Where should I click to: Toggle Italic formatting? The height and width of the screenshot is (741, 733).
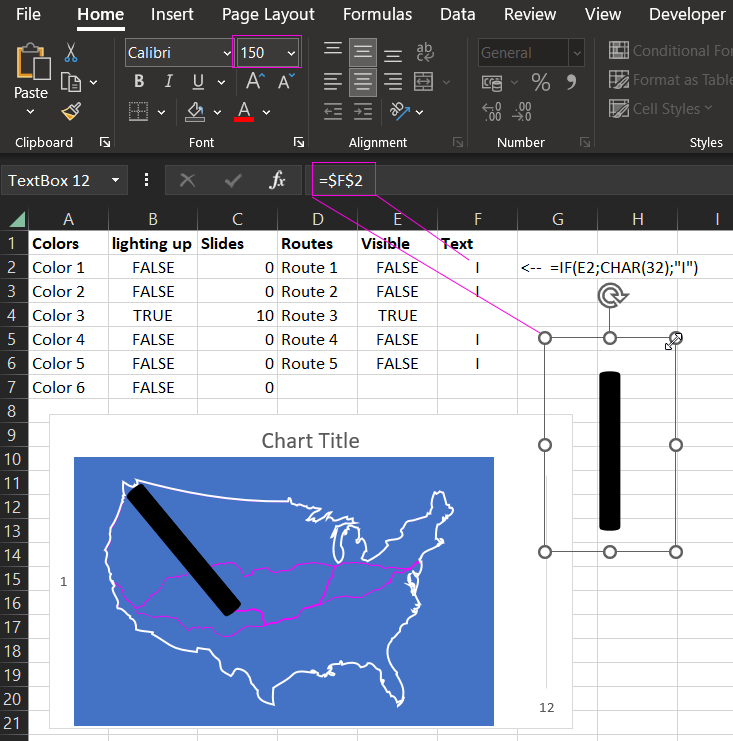(x=167, y=82)
